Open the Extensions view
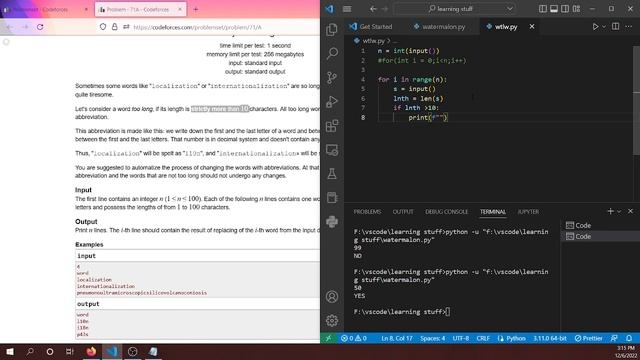The height and width of the screenshot is (360, 640). (332, 126)
